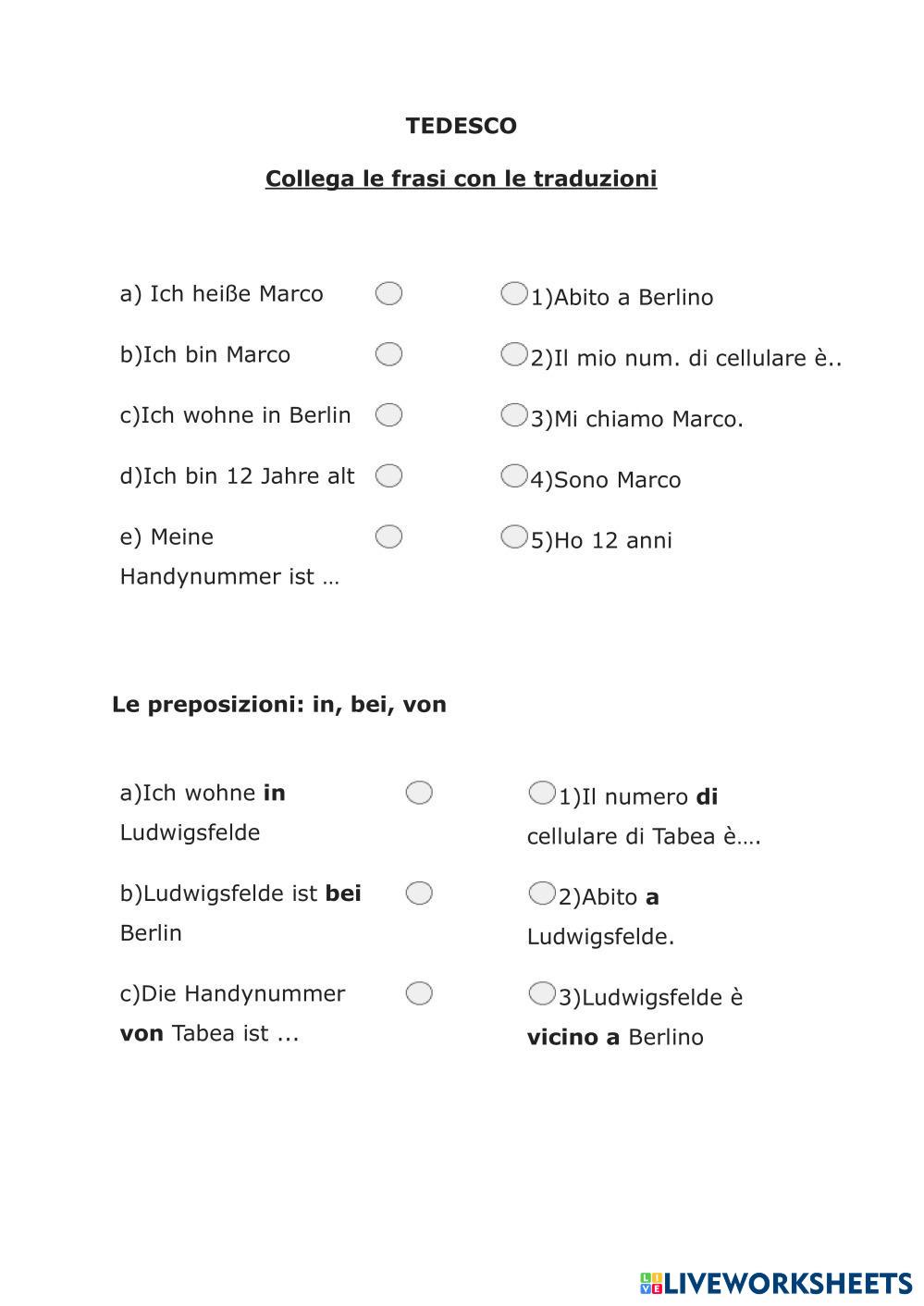Image resolution: width=924 pixels, height=1306 pixels.
Task: Select circle beside 'Ich wohne in Ludwigsfelde'
Action: (419, 793)
